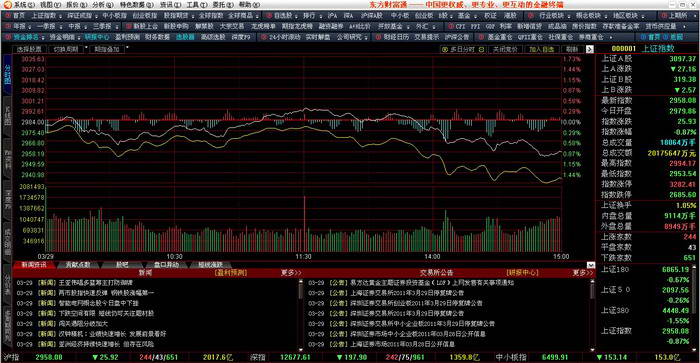700x363 pixels.
Task: Open the 龙虎榜单 toolbar item
Action: tap(263, 26)
